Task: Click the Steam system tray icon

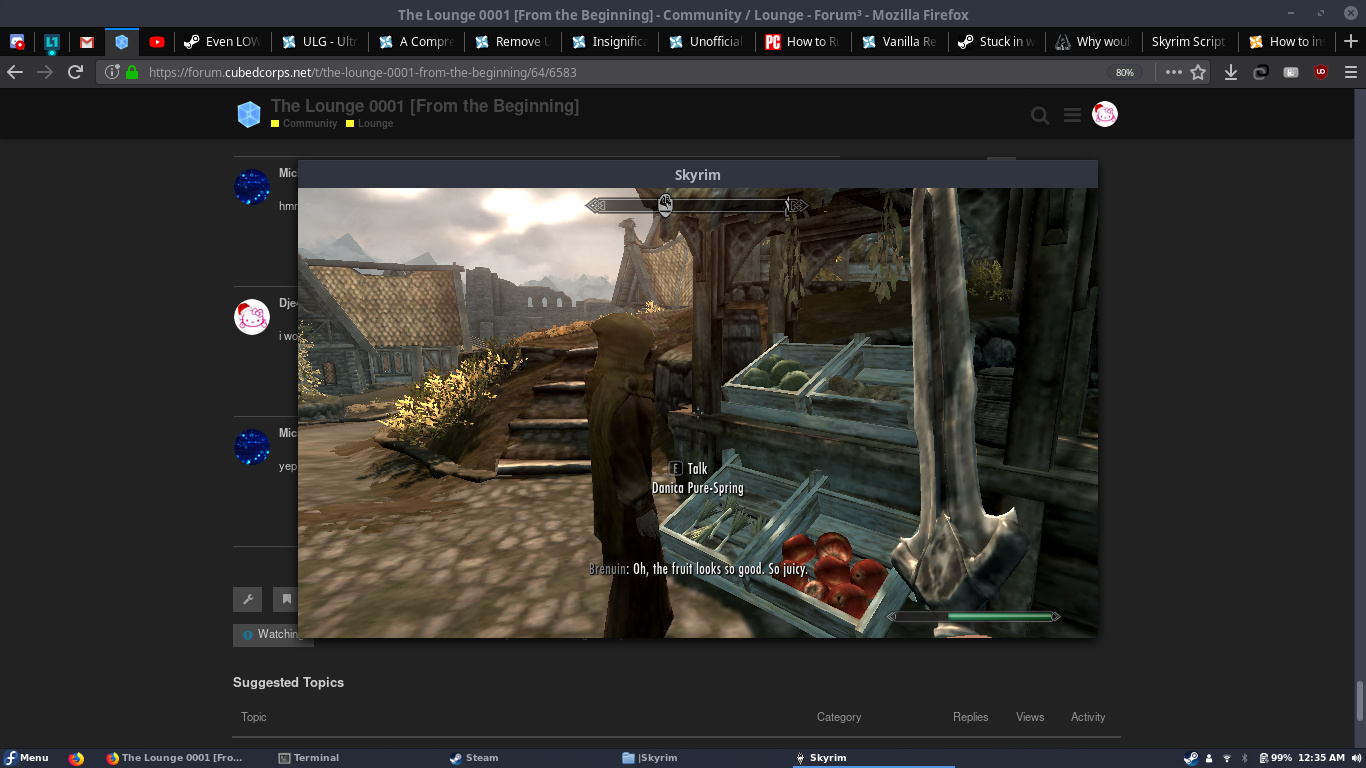Action: [1191, 758]
